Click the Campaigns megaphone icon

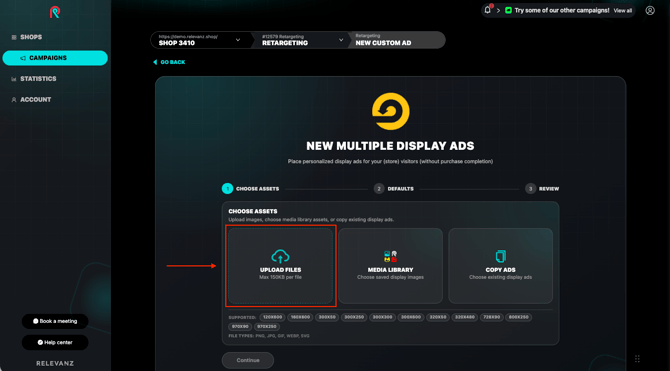pos(23,58)
